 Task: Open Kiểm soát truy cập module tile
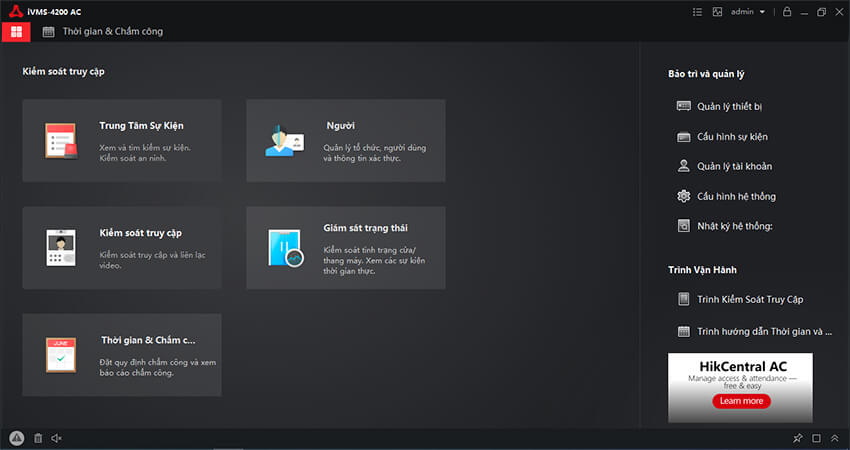click(x=121, y=248)
